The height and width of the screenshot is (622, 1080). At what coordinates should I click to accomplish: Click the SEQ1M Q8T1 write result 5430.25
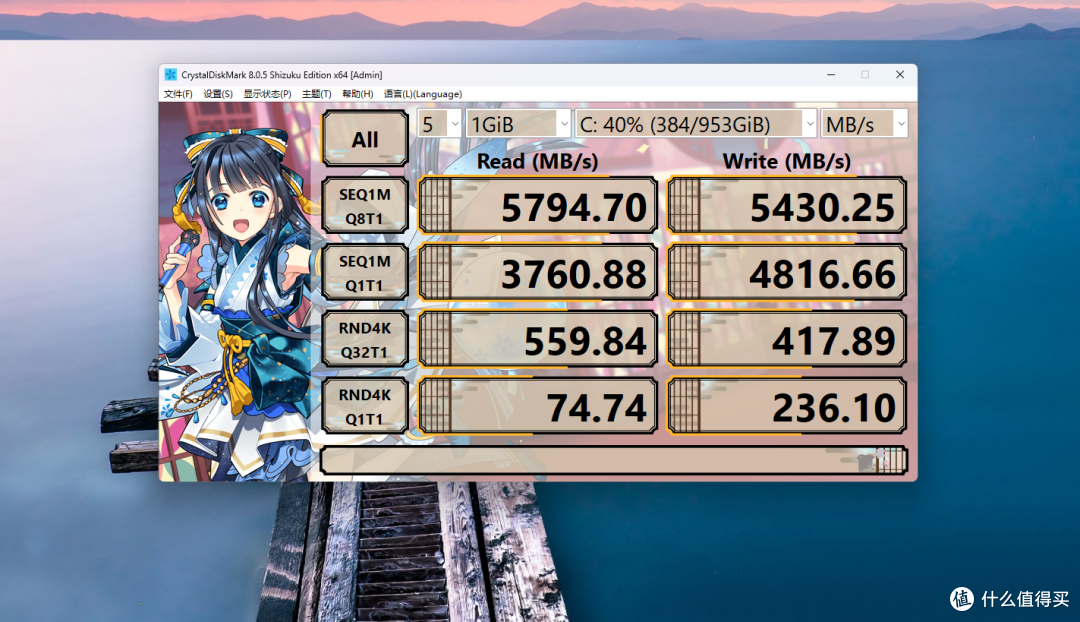787,206
